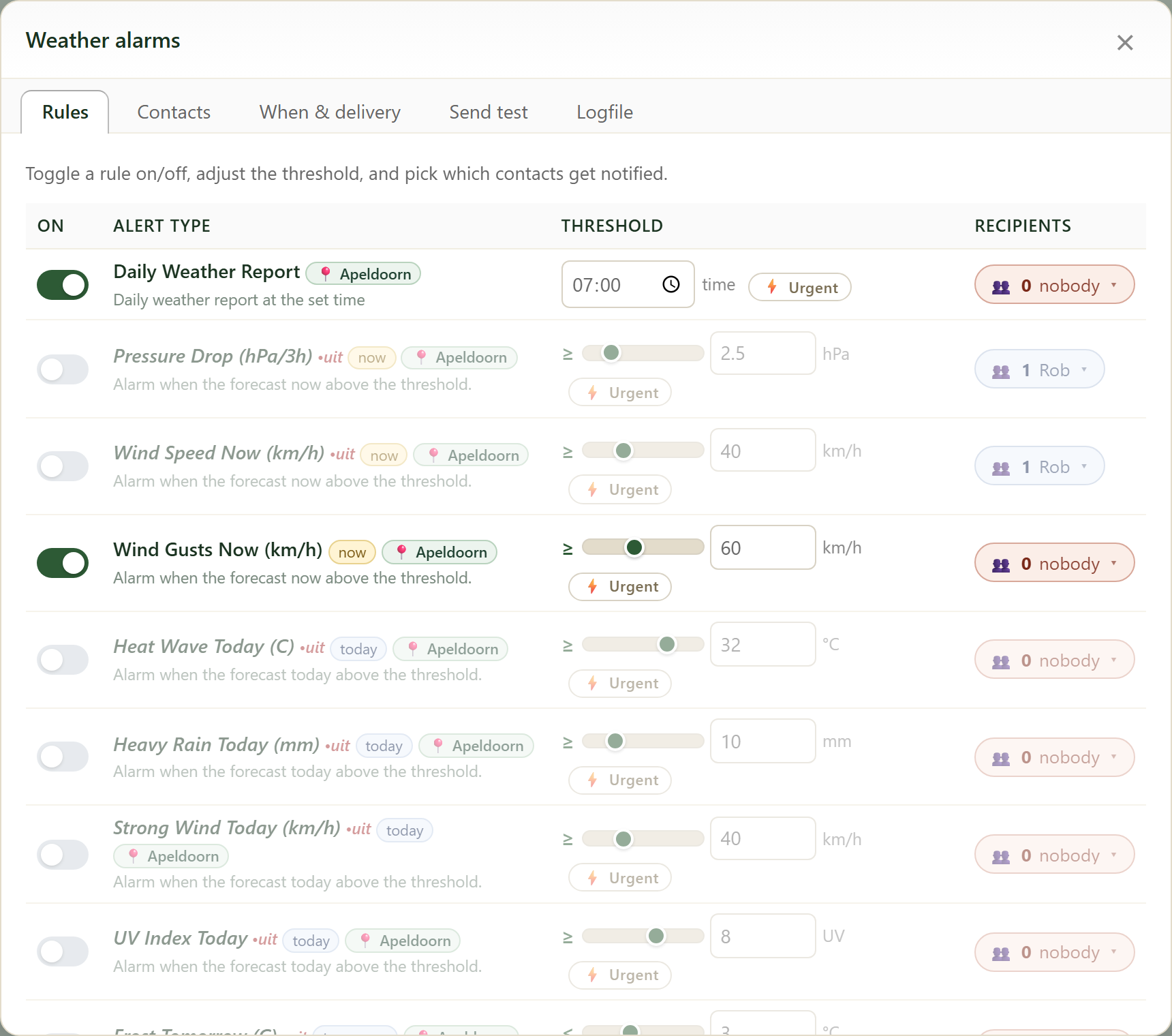Adjust the UV Index Today threshold slider

pos(643,936)
